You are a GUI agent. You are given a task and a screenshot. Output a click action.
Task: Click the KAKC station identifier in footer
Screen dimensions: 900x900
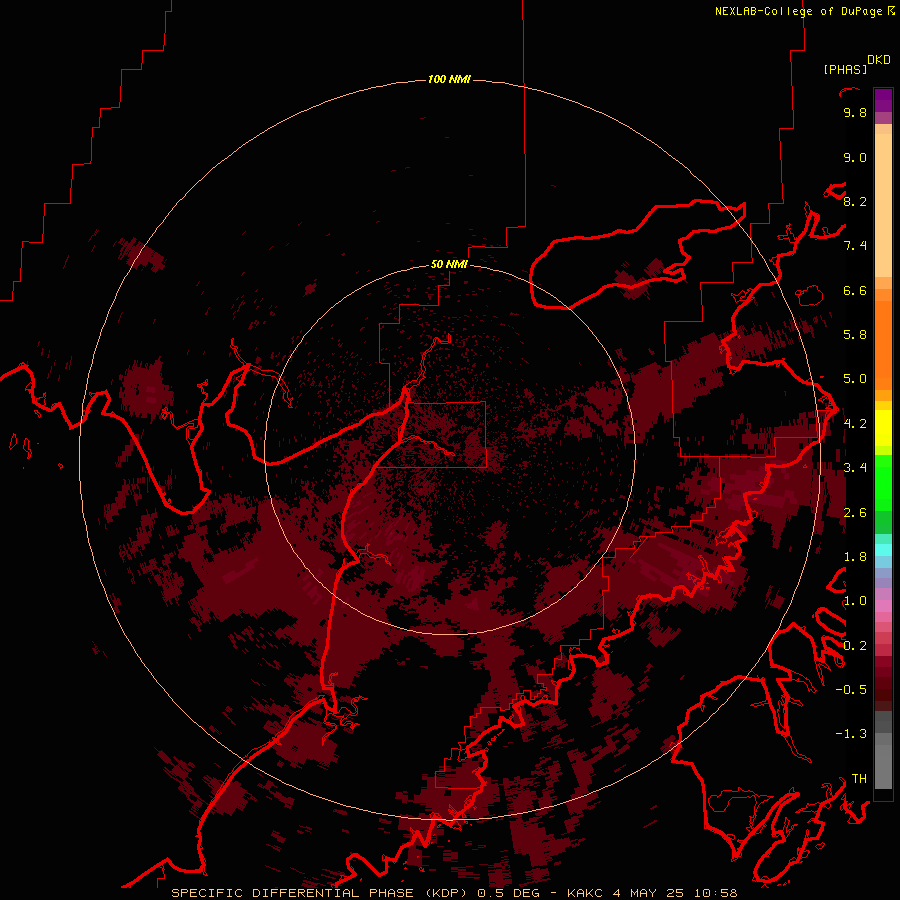(585, 893)
